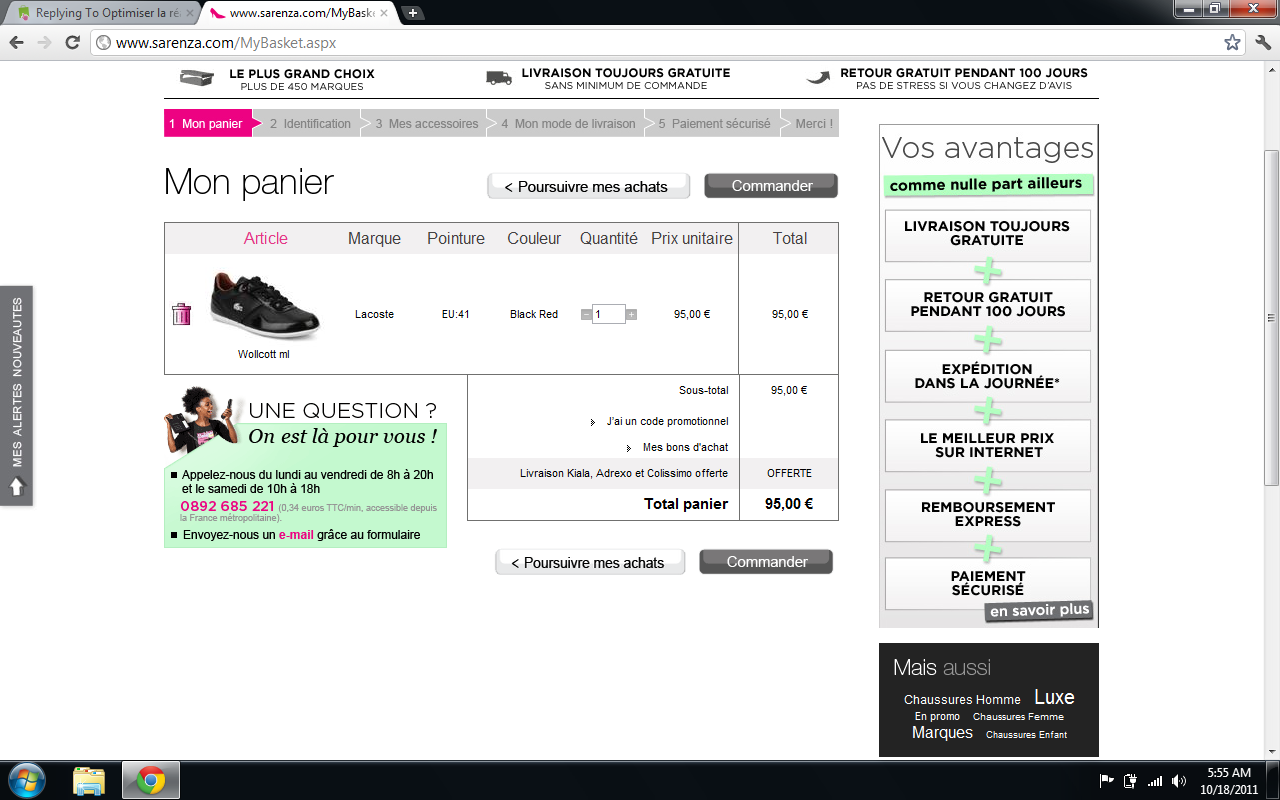The height and width of the screenshot is (800, 1280).
Task: Open Chaussures Femme link
Action: pos(1018,717)
